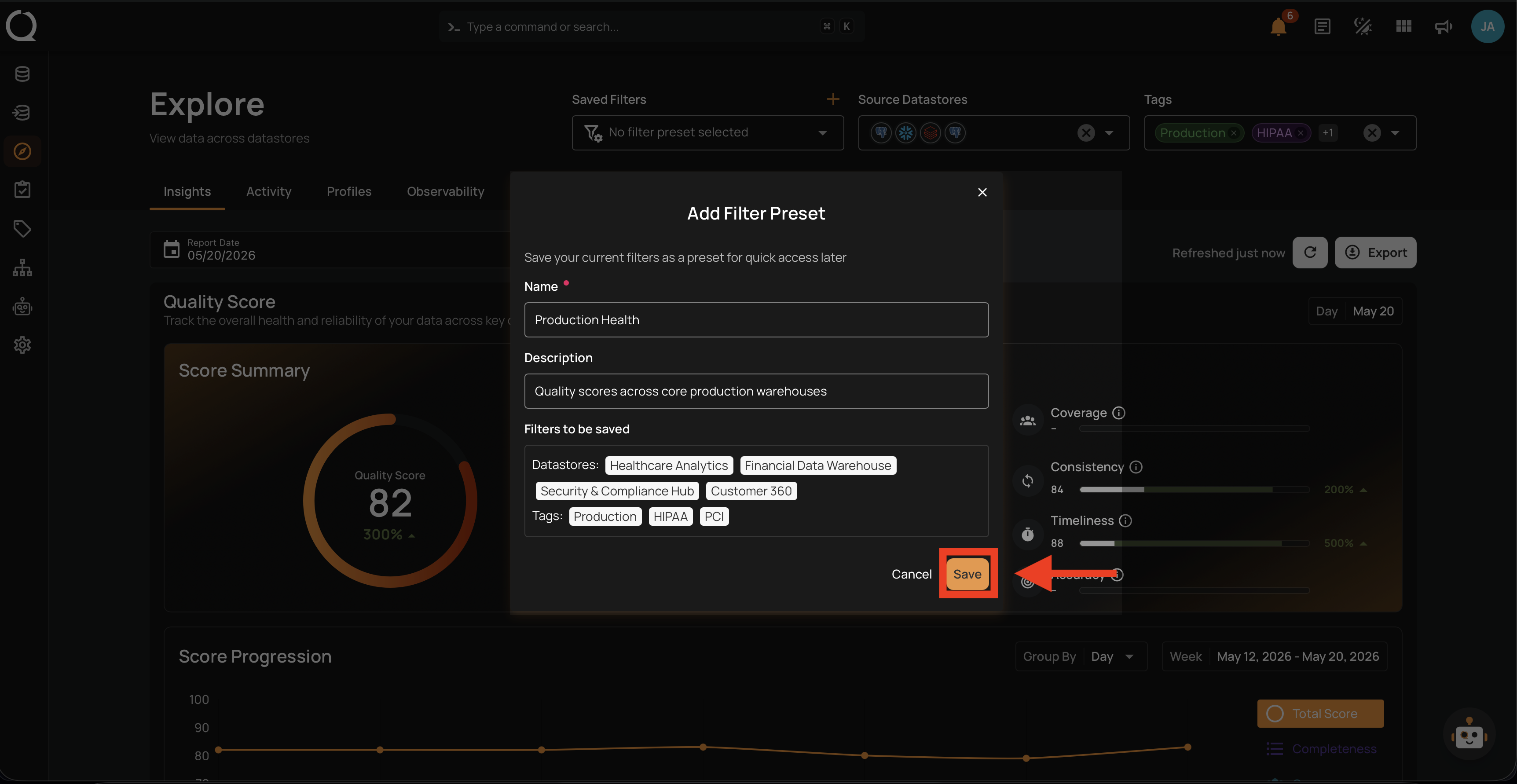Screen dimensions: 1517x784
Task: Open the apps grid icon
Action: pyautogui.click(x=1404, y=26)
